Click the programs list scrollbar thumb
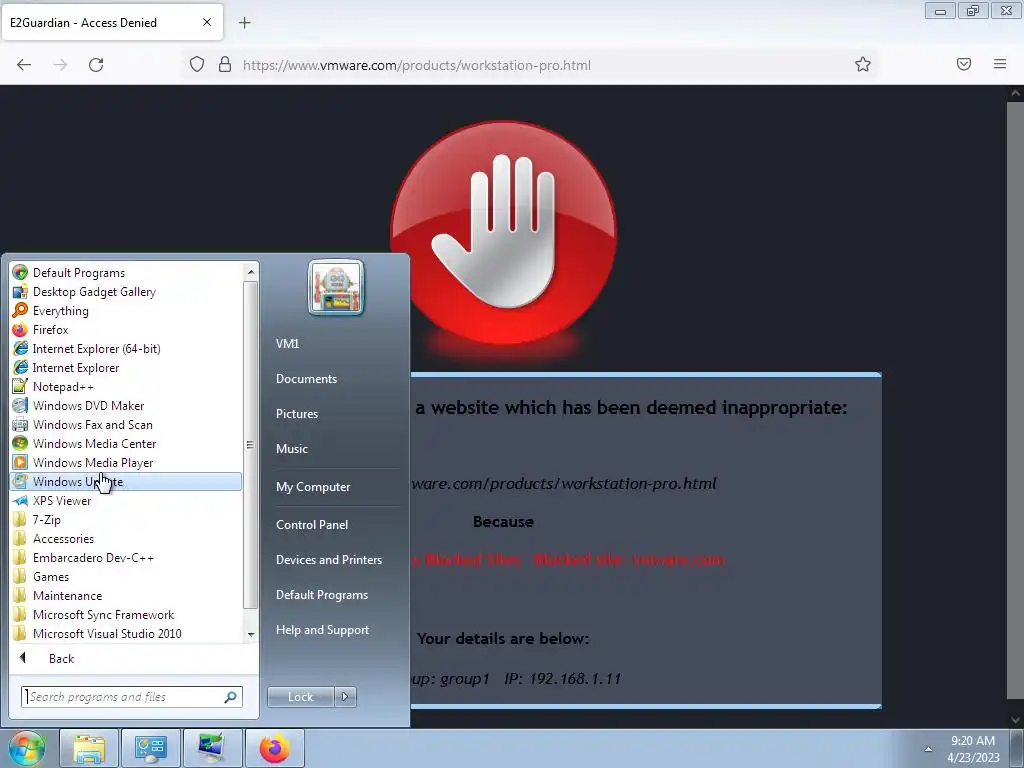Screen dimensions: 1024x768 pyautogui.click(x=250, y=445)
